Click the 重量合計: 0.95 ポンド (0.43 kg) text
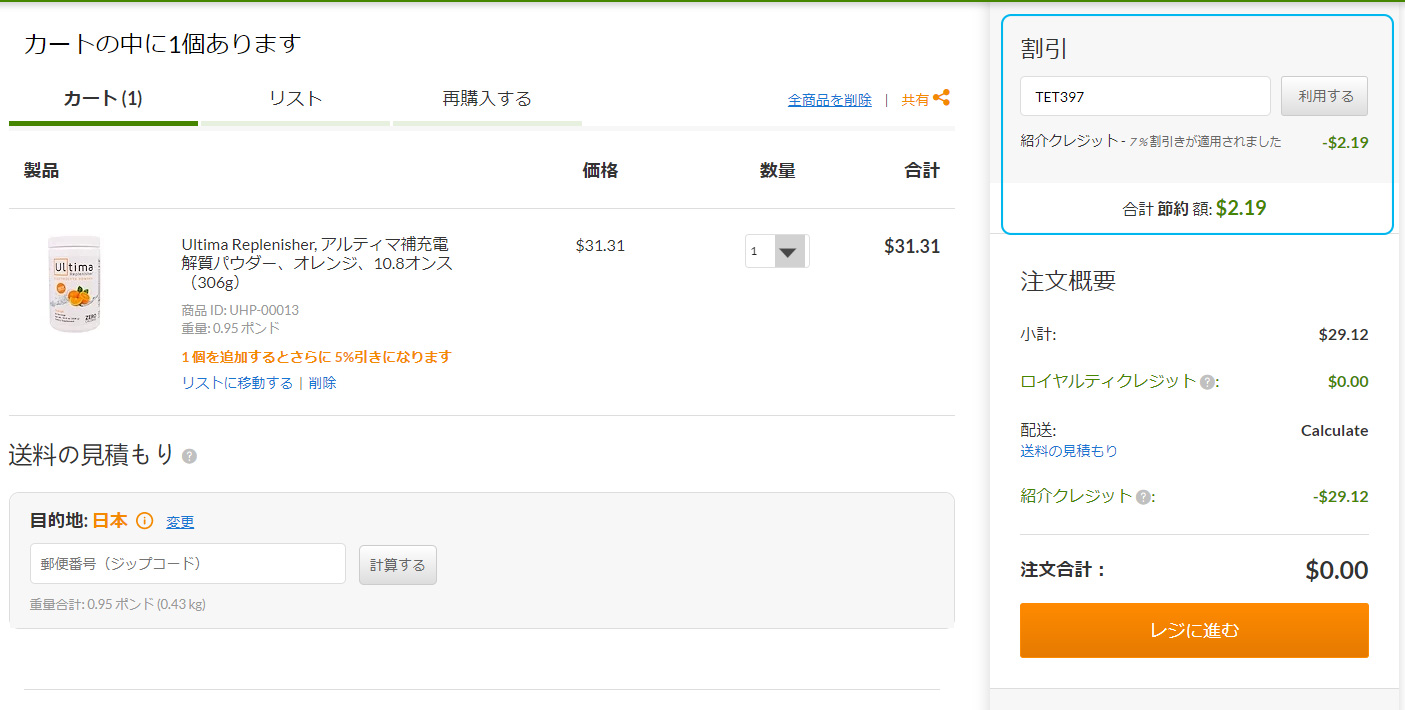This screenshot has height=710, width=1405. [x=118, y=604]
